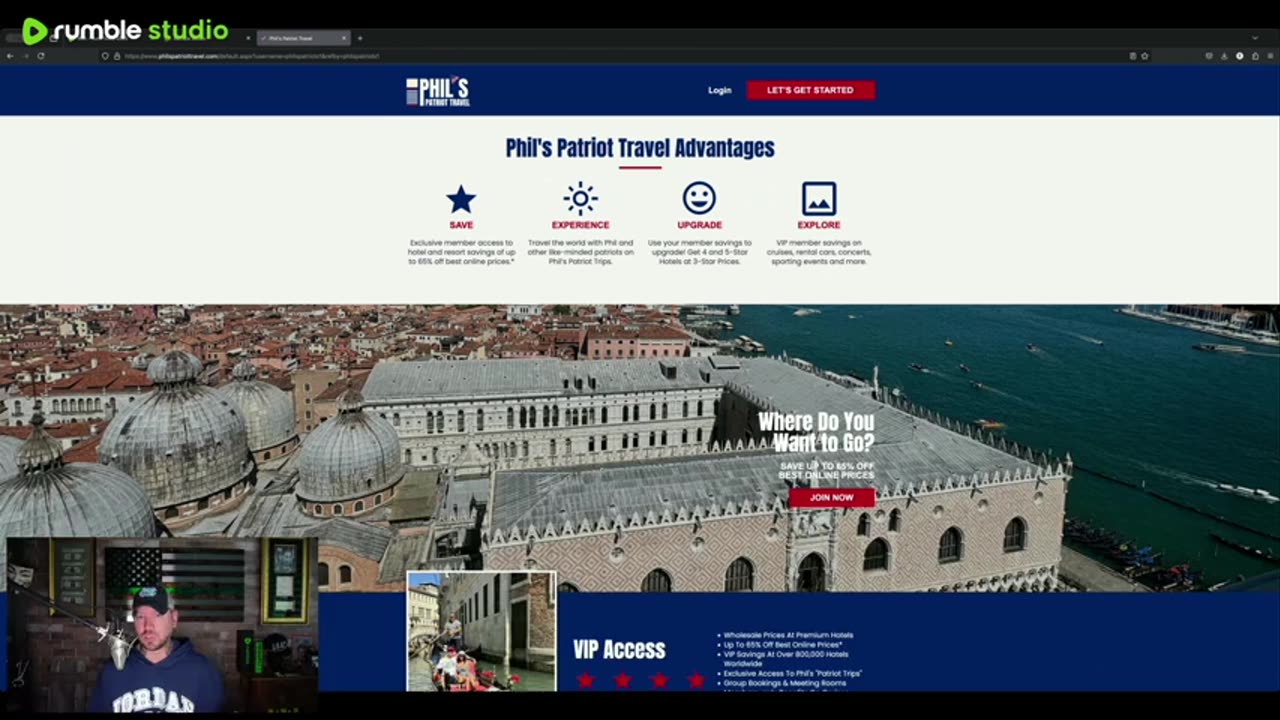
Task: Click SAVE UP TO 65% OFF text
Action: click(827, 466)
